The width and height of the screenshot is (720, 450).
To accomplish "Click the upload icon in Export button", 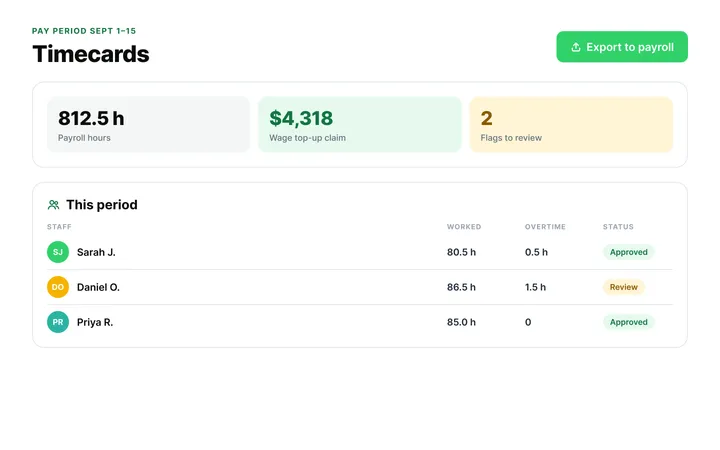I will tap(576, 47).
